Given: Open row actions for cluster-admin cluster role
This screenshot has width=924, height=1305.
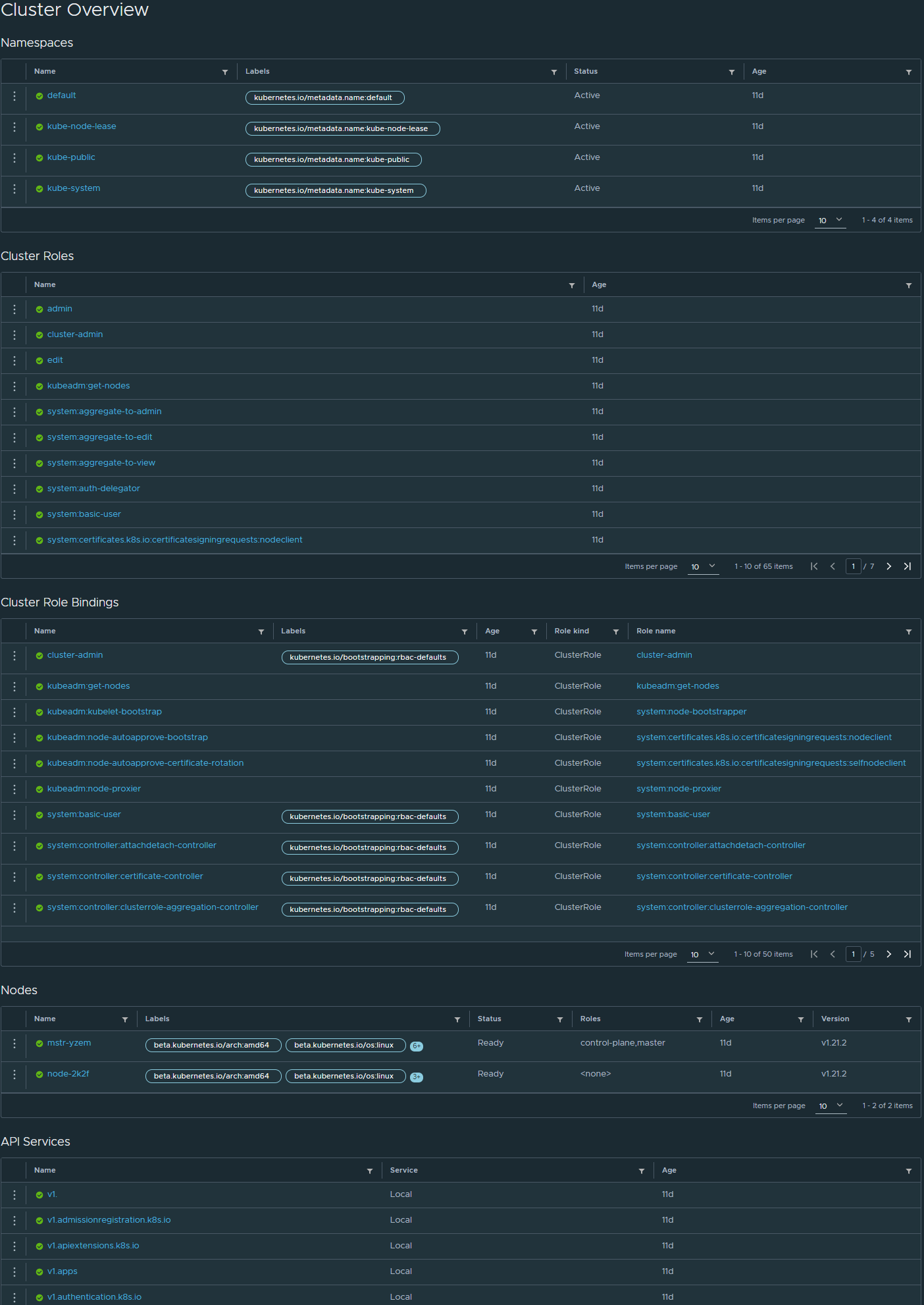Looking at the screenshot, I should (x=14, y=335).
